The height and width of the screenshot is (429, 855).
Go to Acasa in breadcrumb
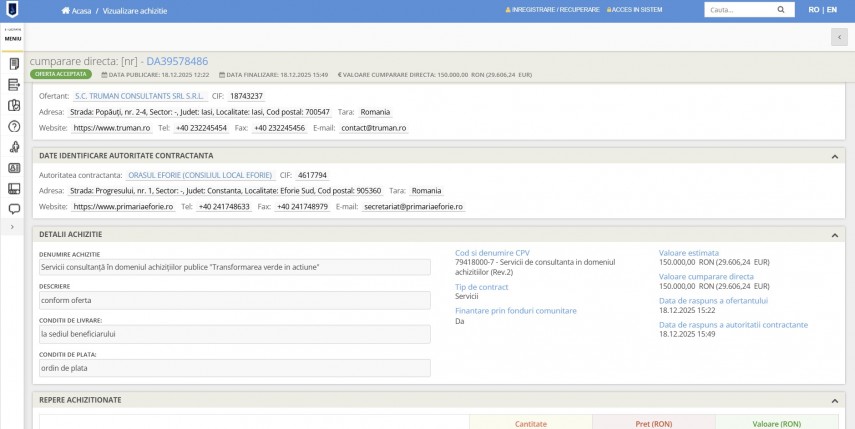[x=80, y=10]
